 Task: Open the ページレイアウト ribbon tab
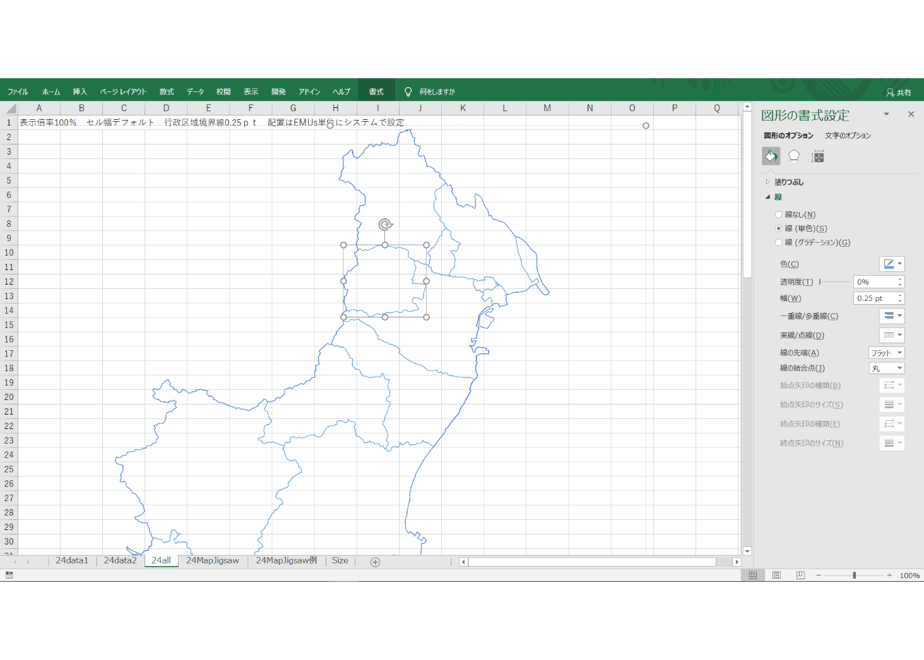coord(123,92)
